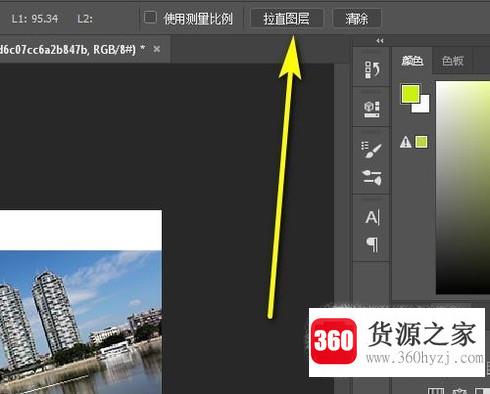Switch to the 颜色 tab
The image size is (490, 394).
(x=412, y=61)
